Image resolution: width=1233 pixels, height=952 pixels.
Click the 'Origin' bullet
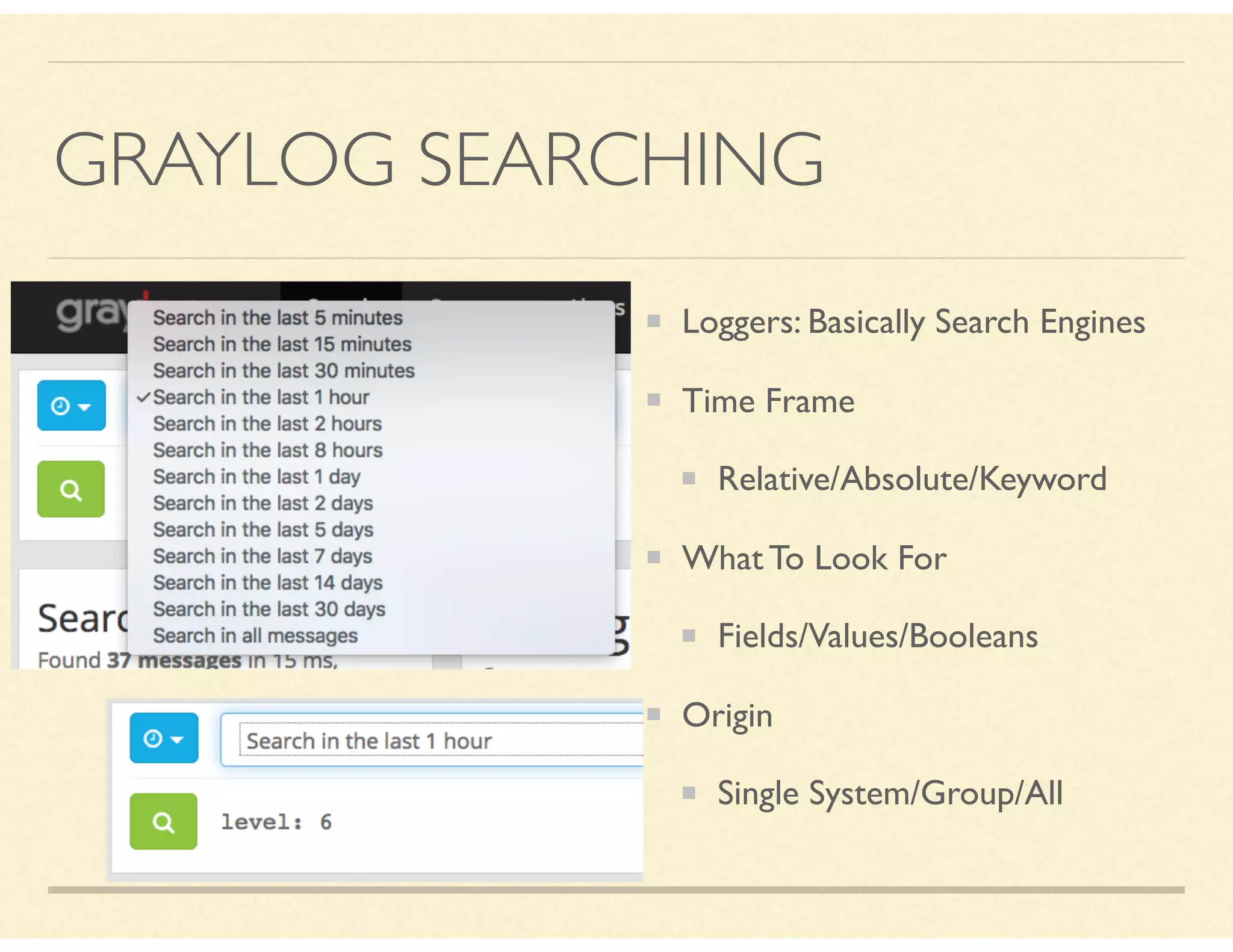[727, 716]
